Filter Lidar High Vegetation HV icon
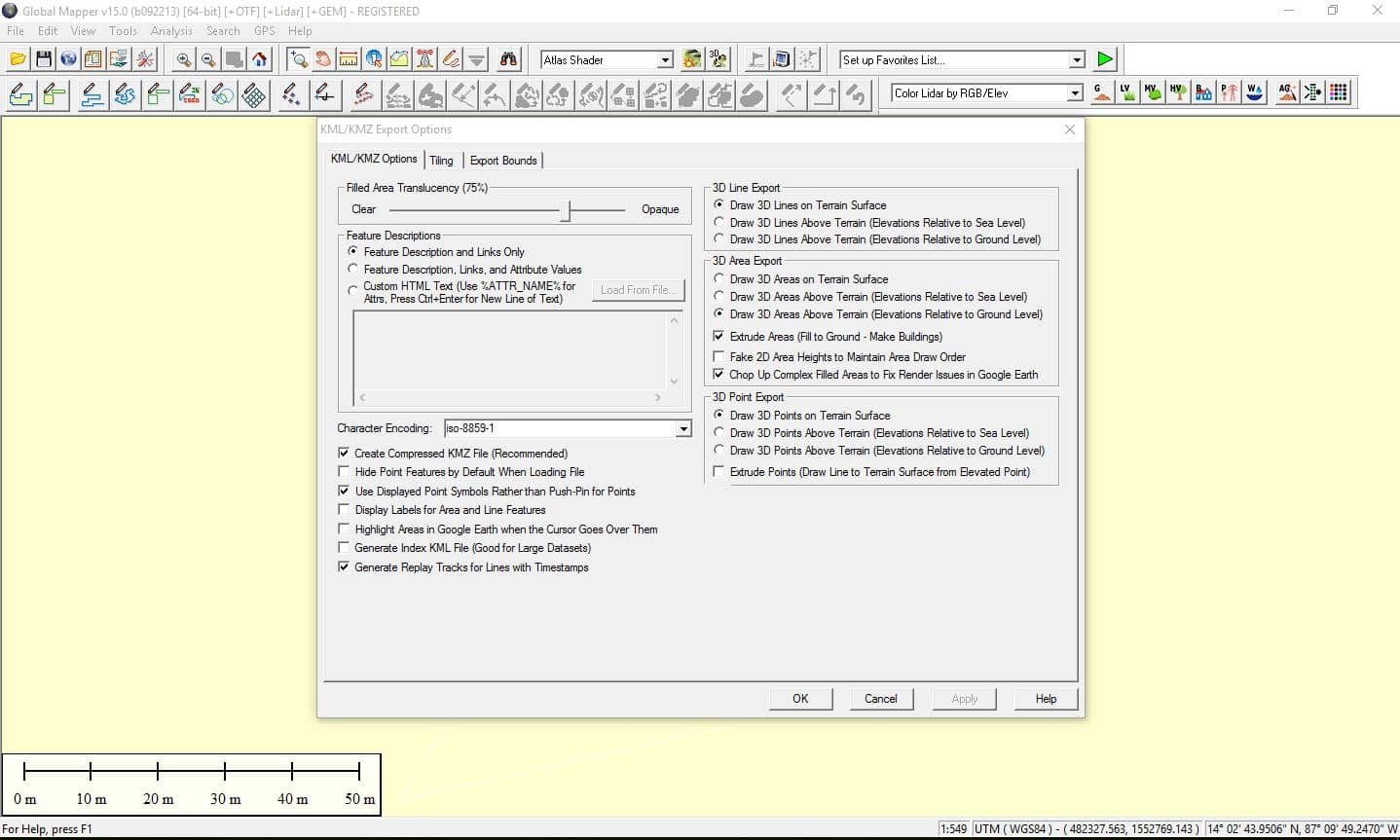The width and height of the screenshot is (1400, 840). pos(1177,92)
